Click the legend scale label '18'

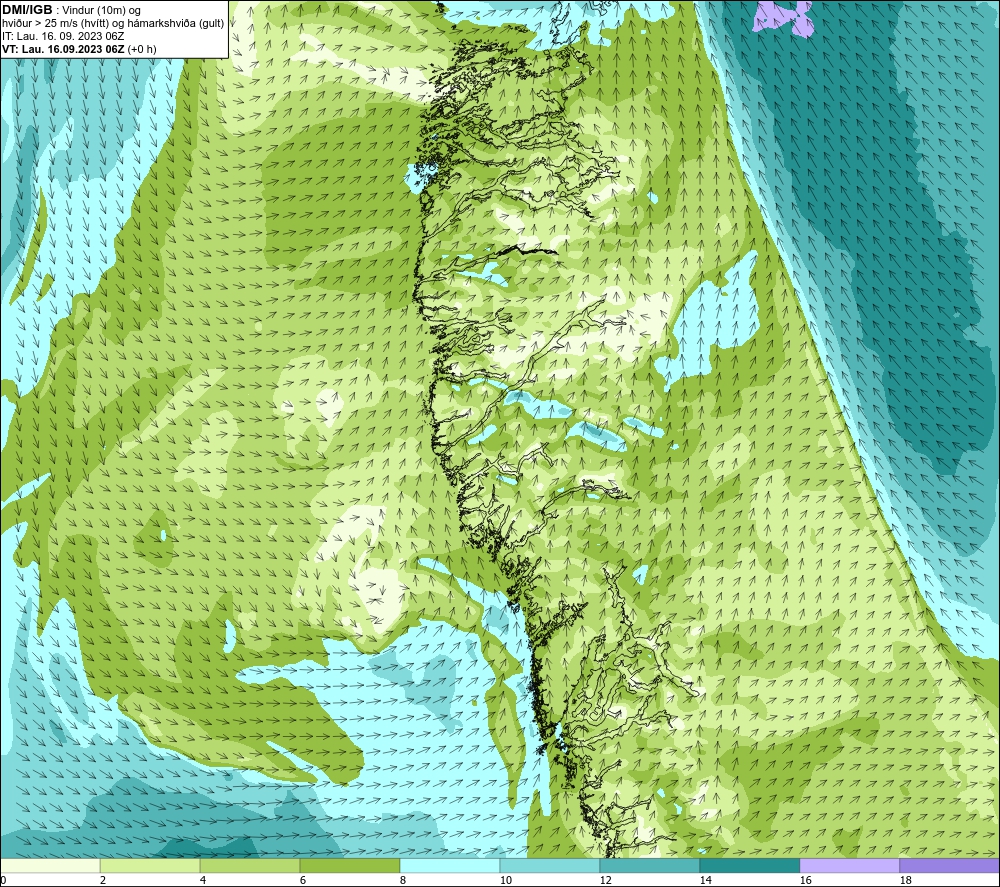[x=905, y=881]
